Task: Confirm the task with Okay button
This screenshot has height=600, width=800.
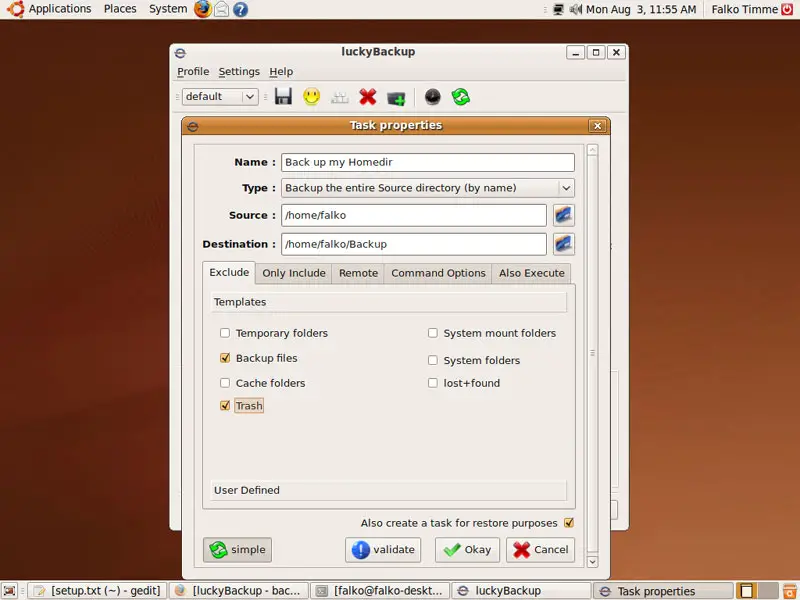Action: [467, 549]
